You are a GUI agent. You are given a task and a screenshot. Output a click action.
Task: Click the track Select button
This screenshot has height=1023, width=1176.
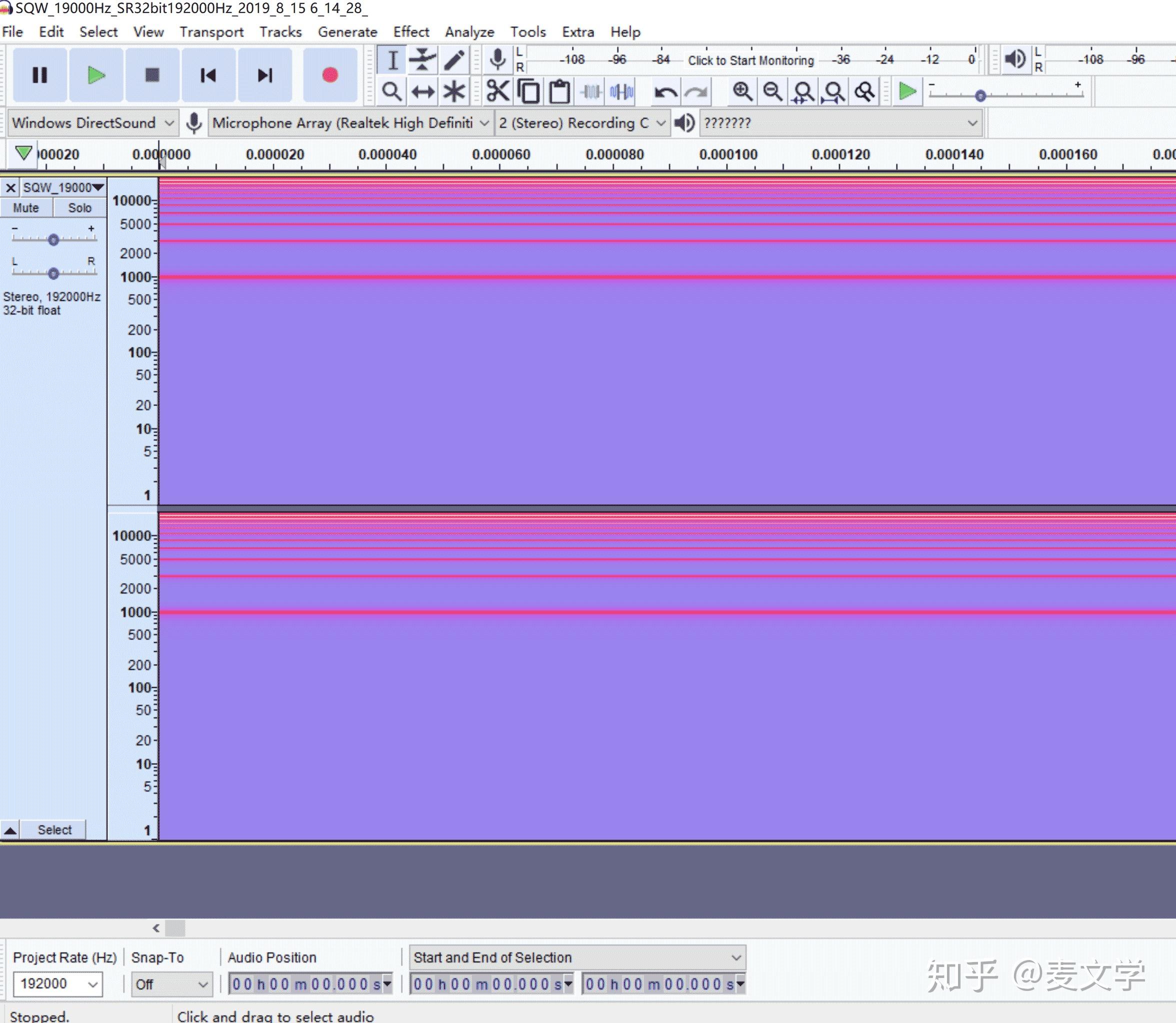coord(54,829)
